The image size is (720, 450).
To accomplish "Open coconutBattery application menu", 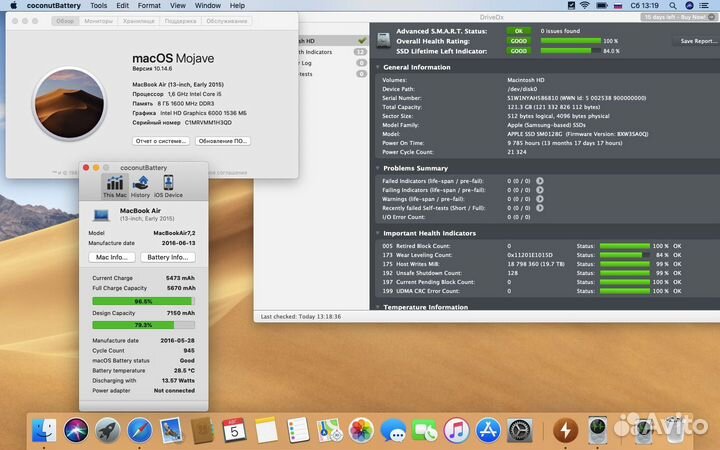I will pos(54,6).
